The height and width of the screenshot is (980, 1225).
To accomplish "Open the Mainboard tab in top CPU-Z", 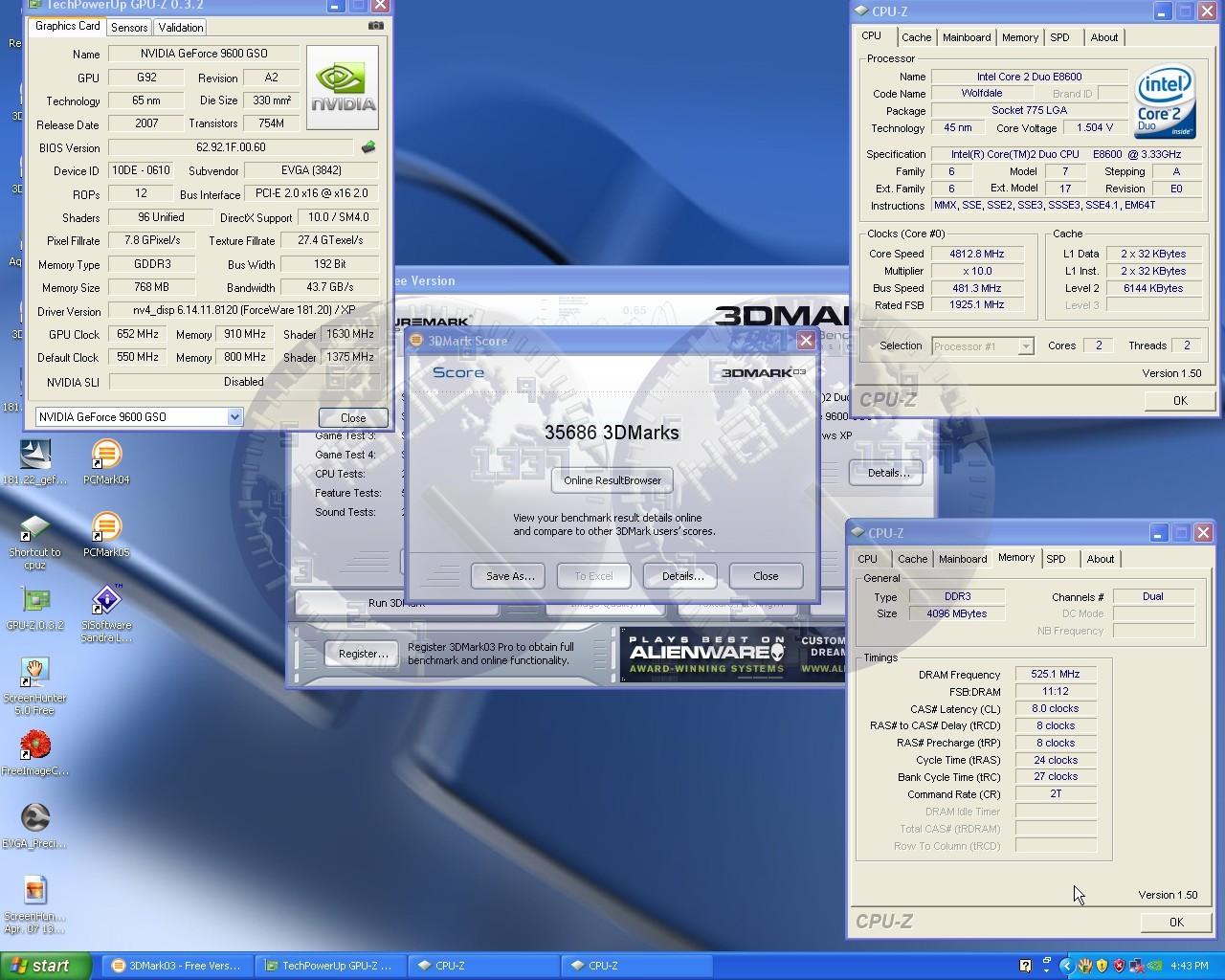I will 967,37.
